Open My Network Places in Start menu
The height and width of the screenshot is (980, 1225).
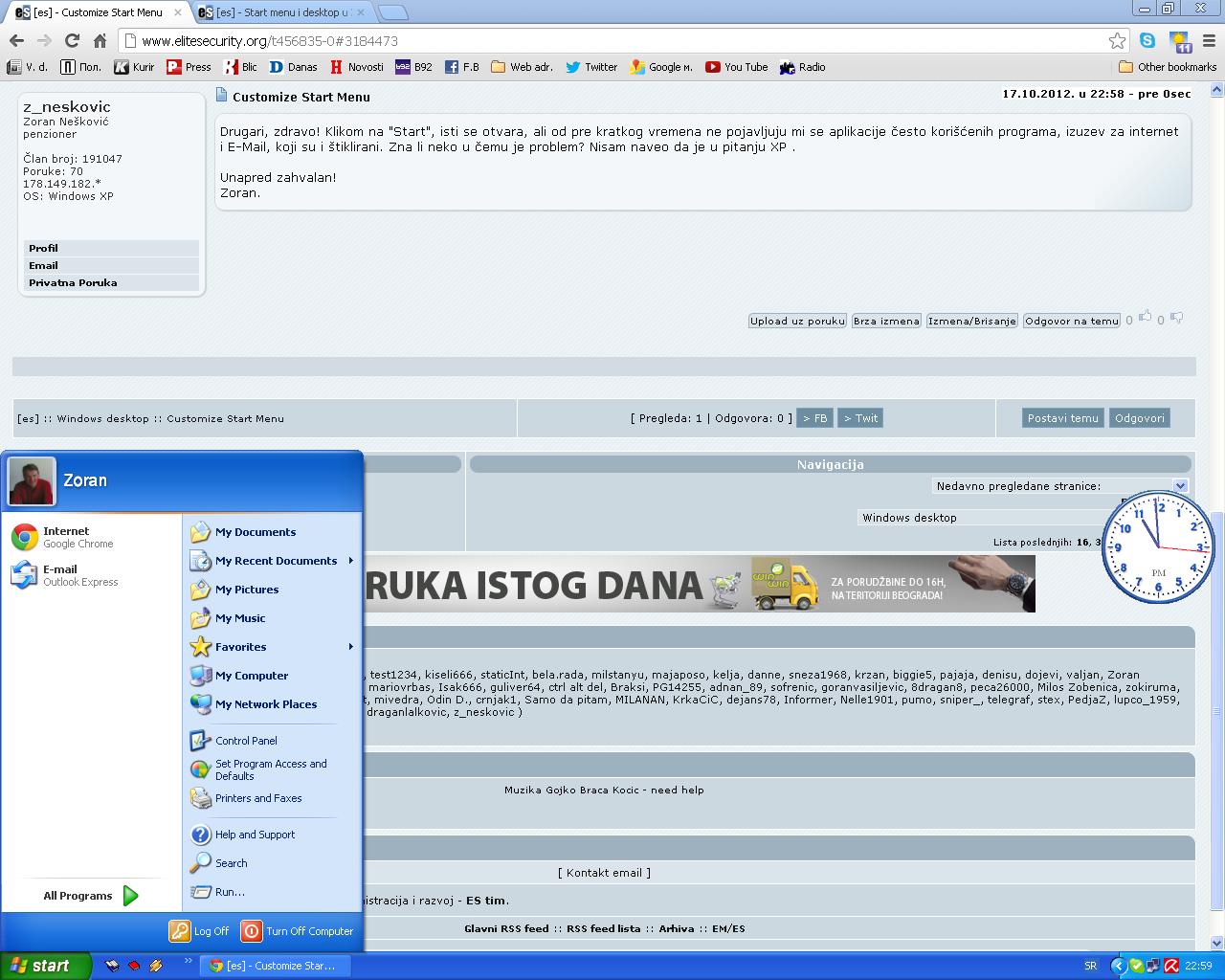point(273,704)
